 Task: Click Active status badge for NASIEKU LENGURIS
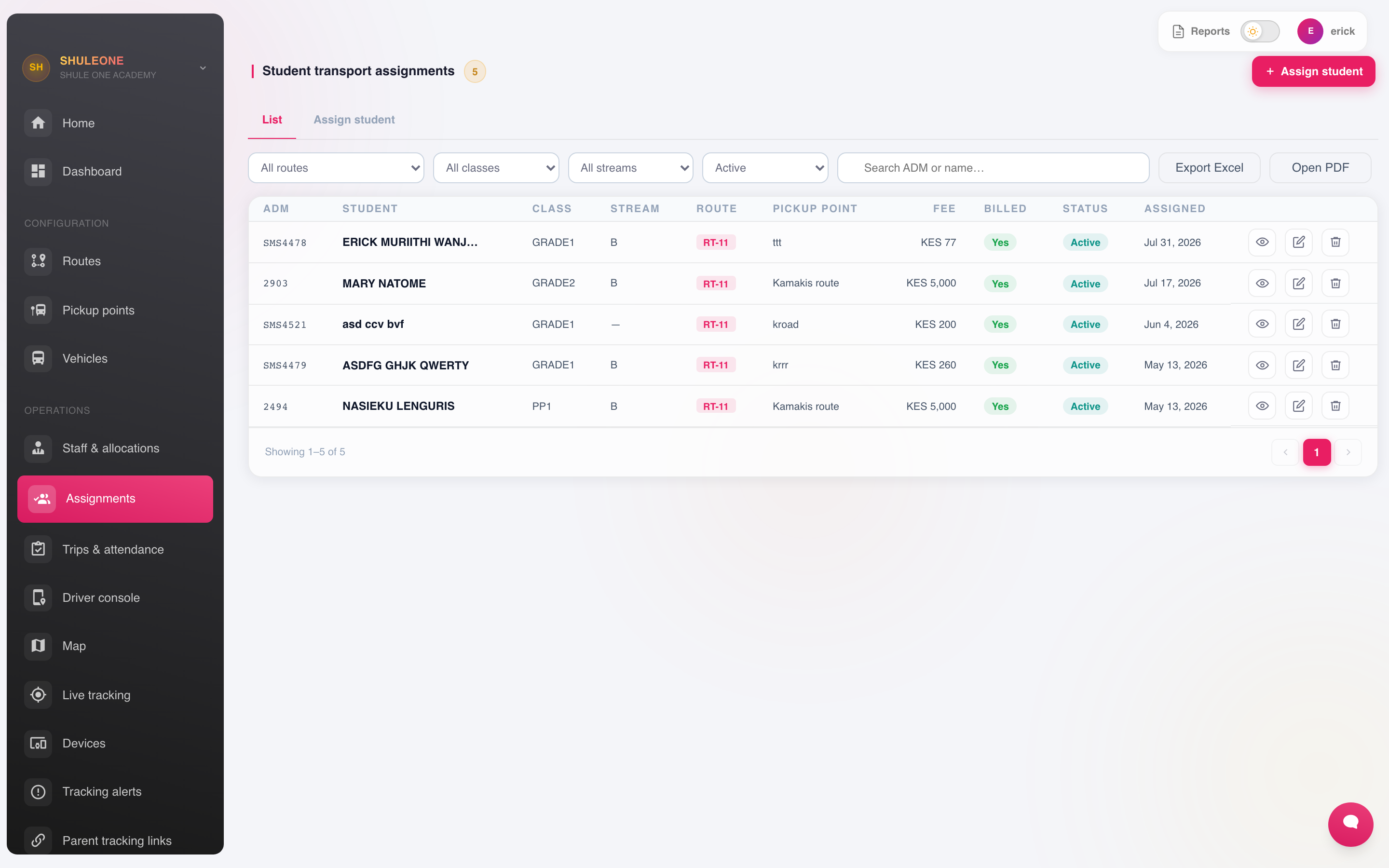[x=1085, y=407]
